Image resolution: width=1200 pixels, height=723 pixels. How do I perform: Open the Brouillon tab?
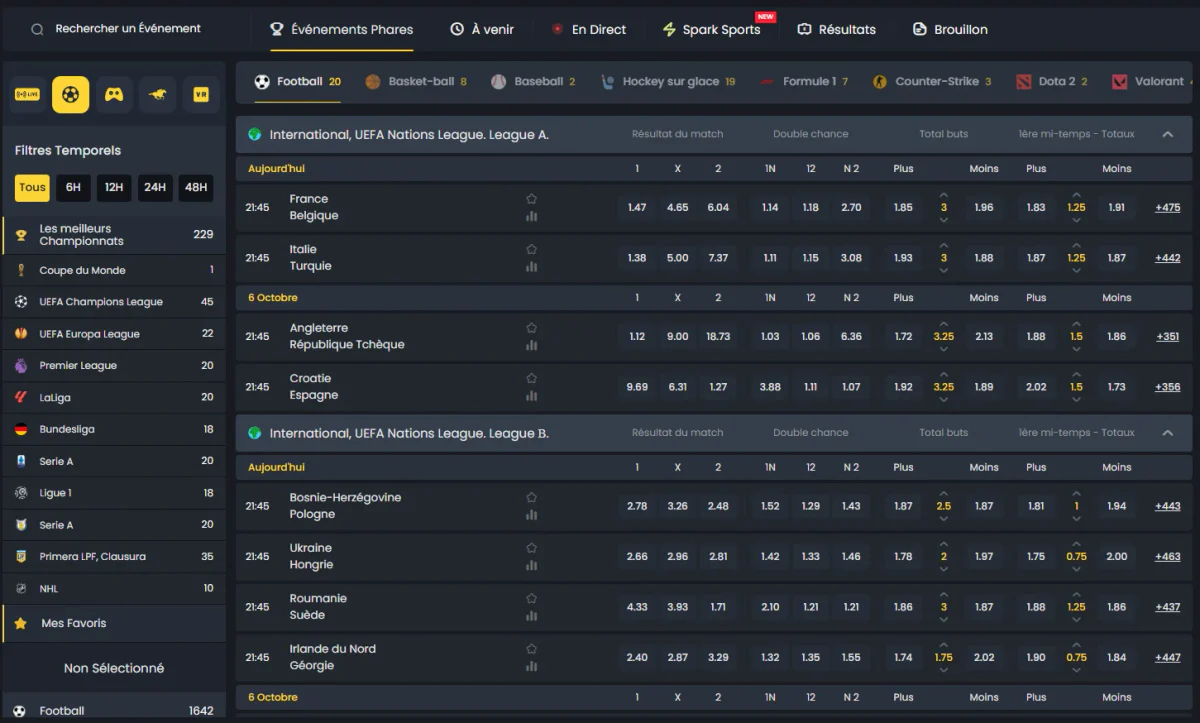click(950, 29)
